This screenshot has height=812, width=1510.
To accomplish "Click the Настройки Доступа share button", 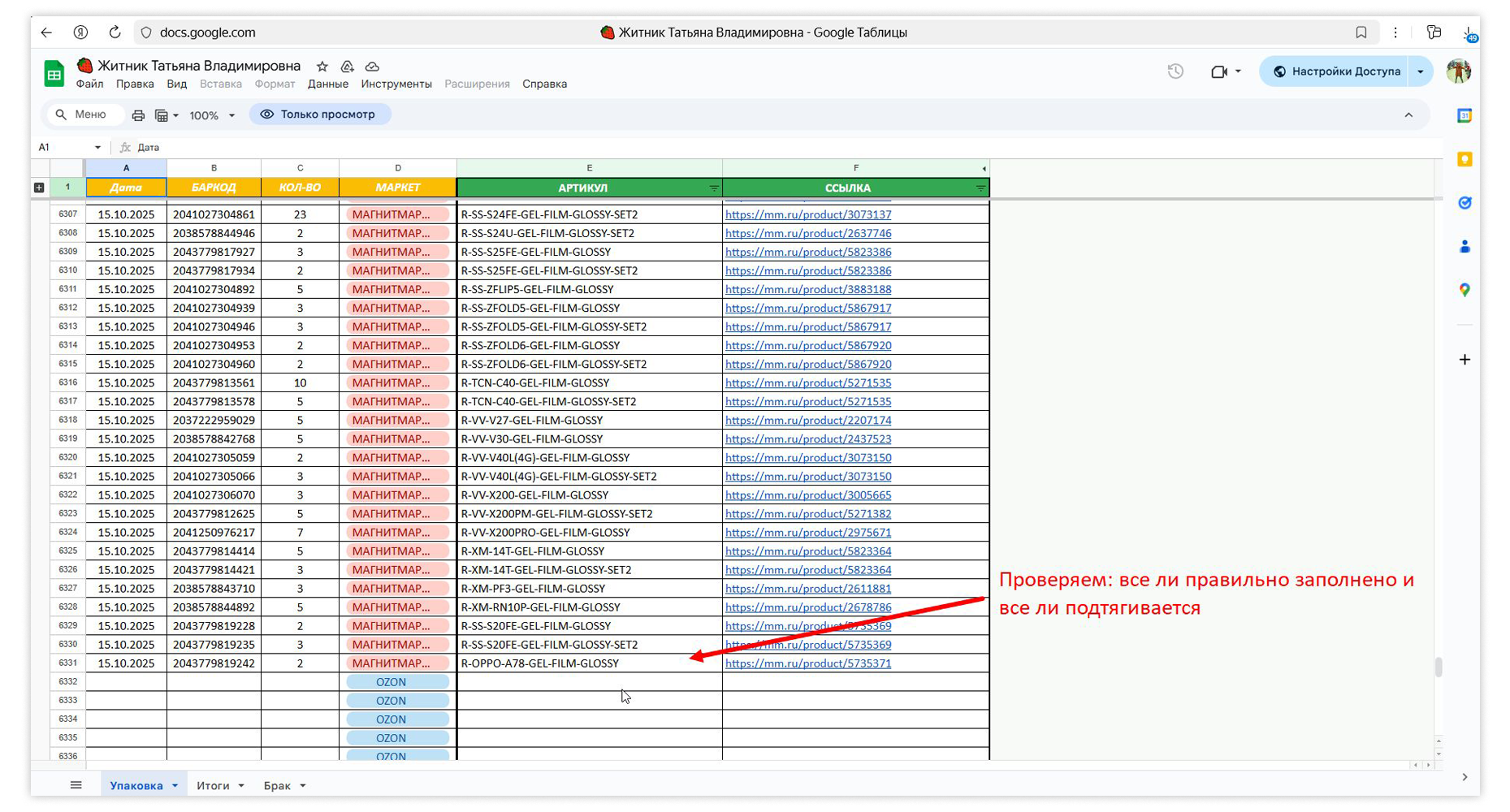I will coord(1336,71).
